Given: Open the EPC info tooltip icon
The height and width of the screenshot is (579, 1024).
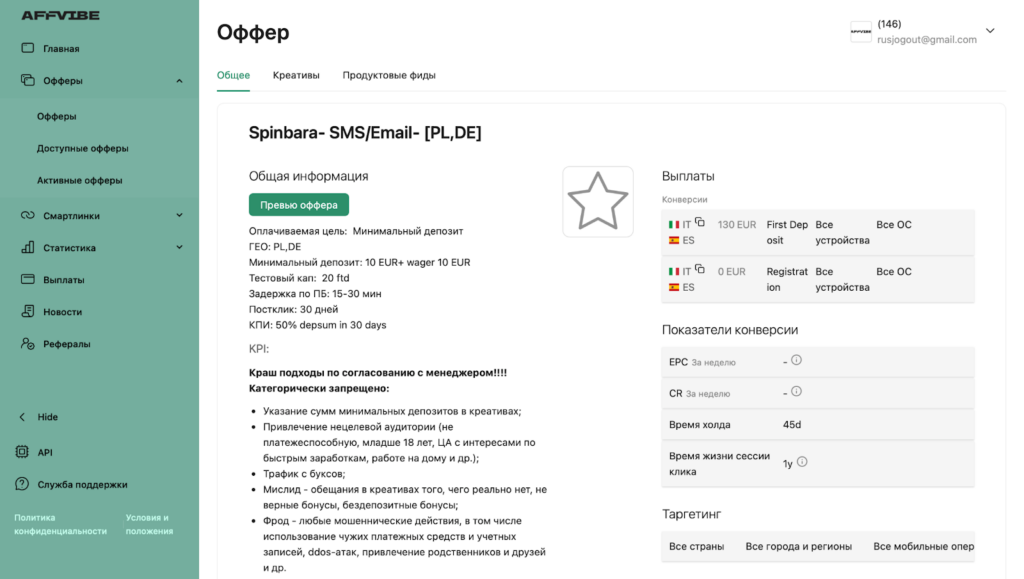Looking at the screenshot, I should click(x=796, y=360).
